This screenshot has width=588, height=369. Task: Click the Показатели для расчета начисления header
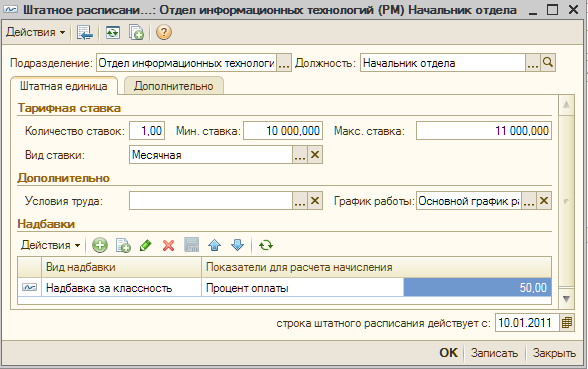click(x=376, y=267)
